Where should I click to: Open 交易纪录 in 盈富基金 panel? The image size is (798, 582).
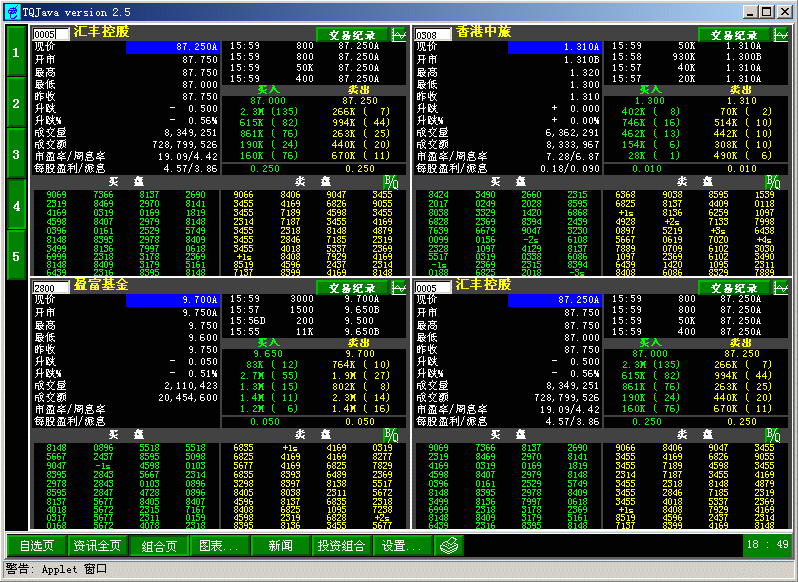(x=352, y=288)
